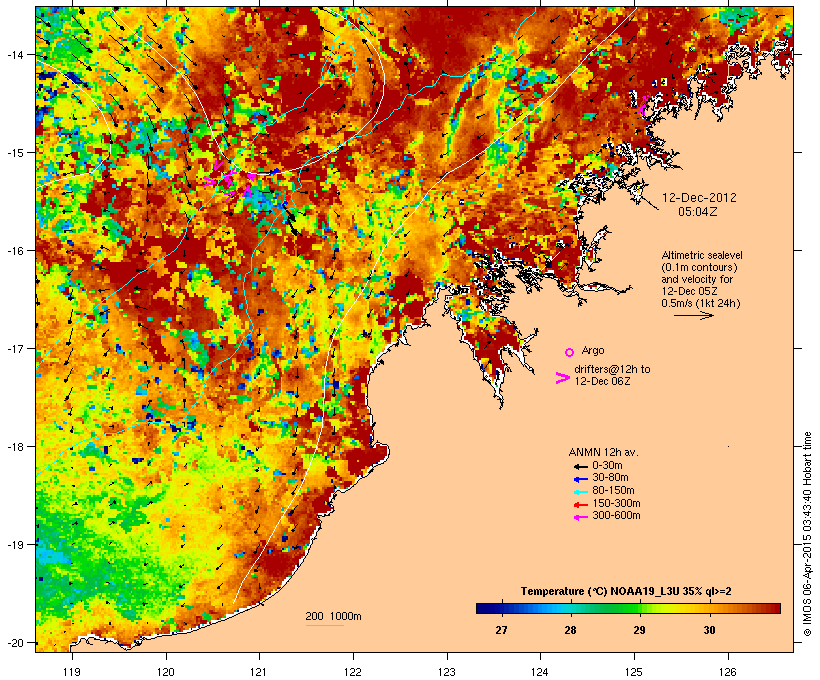Click the magenta drifters arrowhead legend symbol
This screenshot has height=680, width=820.
(x=563, y=378)
